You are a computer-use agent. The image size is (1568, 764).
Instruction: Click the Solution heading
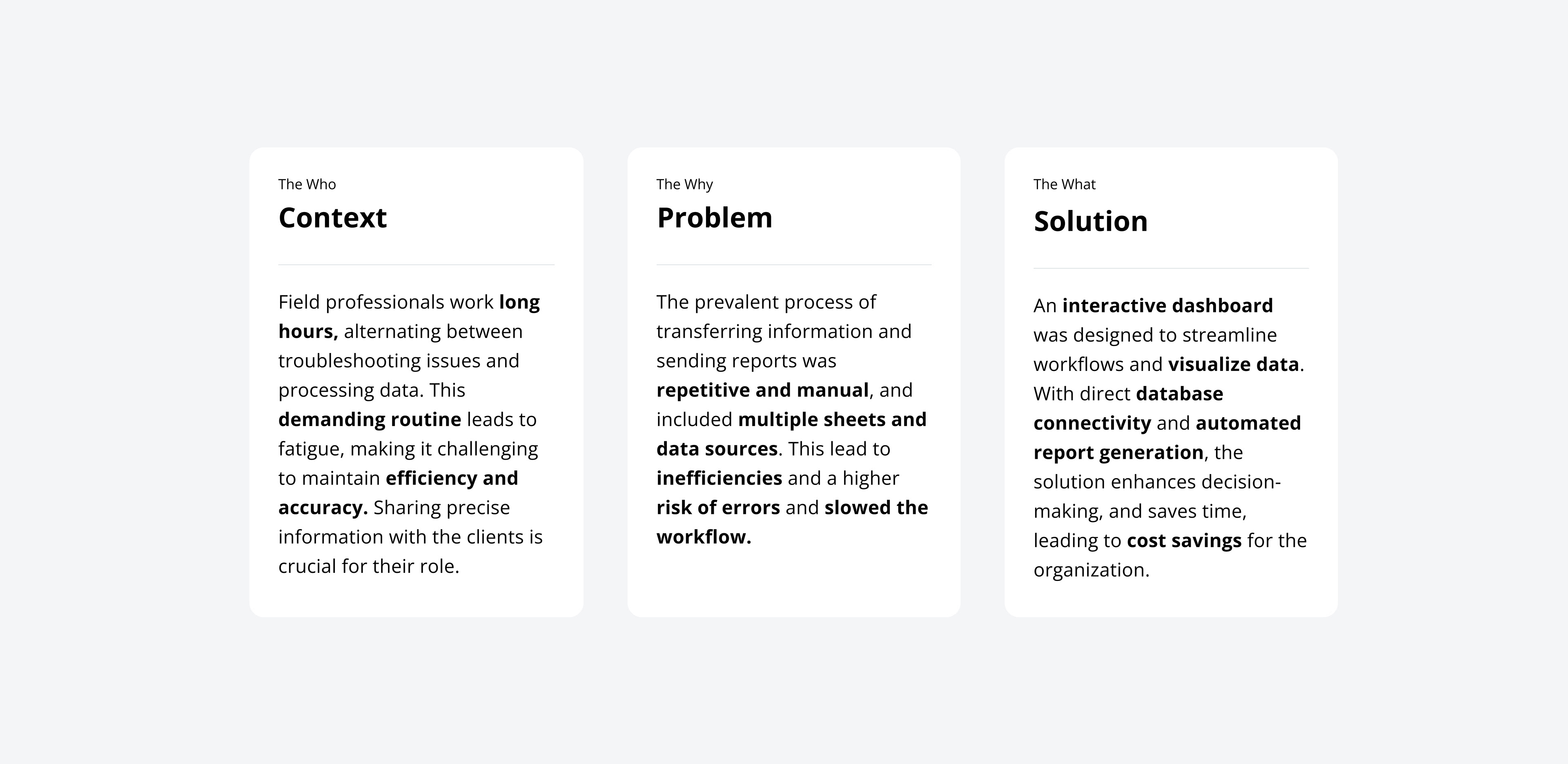pyautogui.click(x=1090, y=221)
